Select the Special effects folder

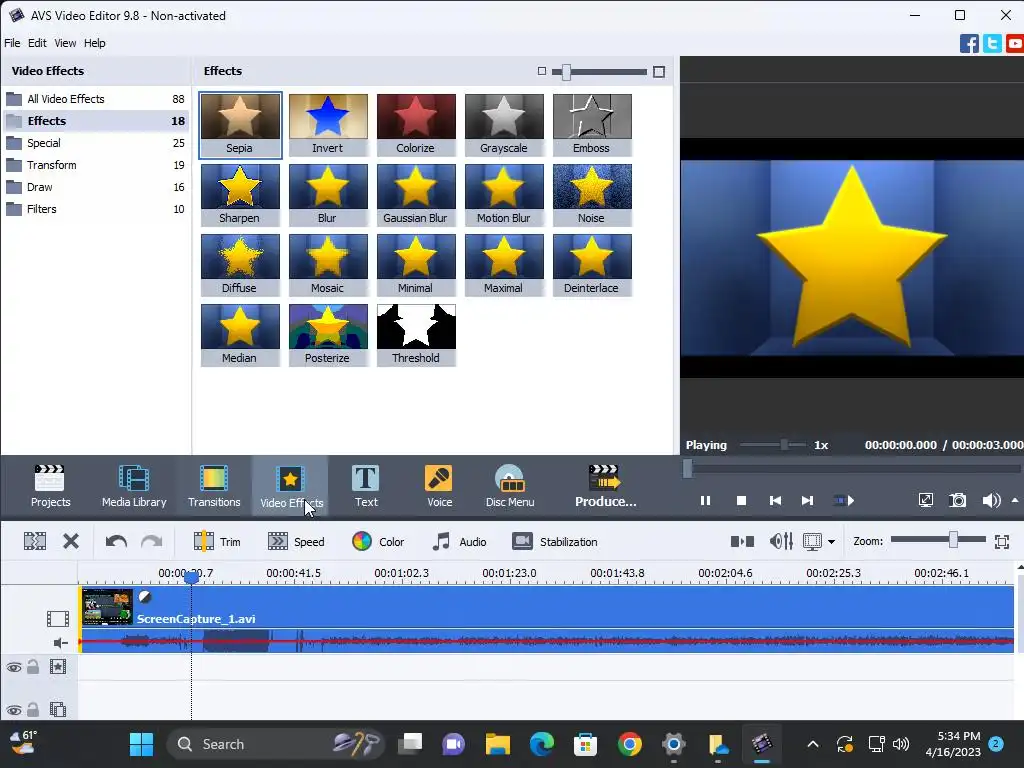[x=95, y=143]
